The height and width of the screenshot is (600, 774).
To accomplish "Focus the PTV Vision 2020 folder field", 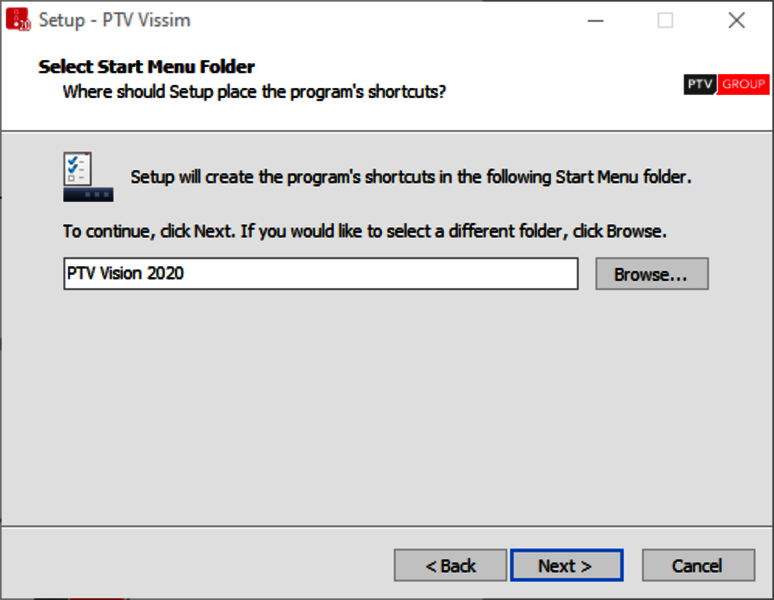I will [x=321, y=274].
